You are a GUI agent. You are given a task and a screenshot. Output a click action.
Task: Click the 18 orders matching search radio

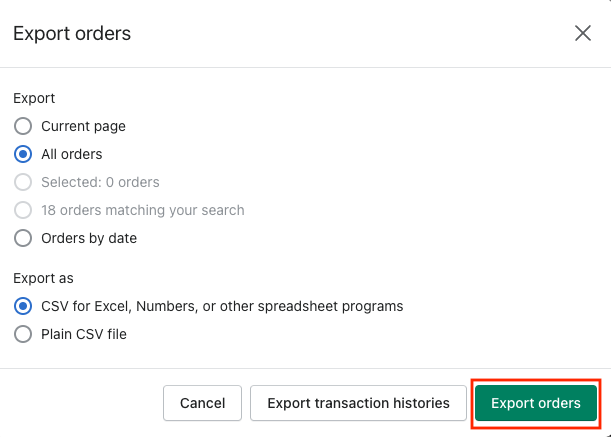coord(23,211)
